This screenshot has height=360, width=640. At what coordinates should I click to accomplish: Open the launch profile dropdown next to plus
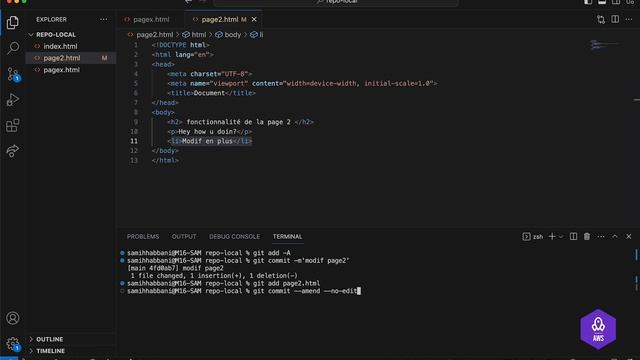pos(561,237)
